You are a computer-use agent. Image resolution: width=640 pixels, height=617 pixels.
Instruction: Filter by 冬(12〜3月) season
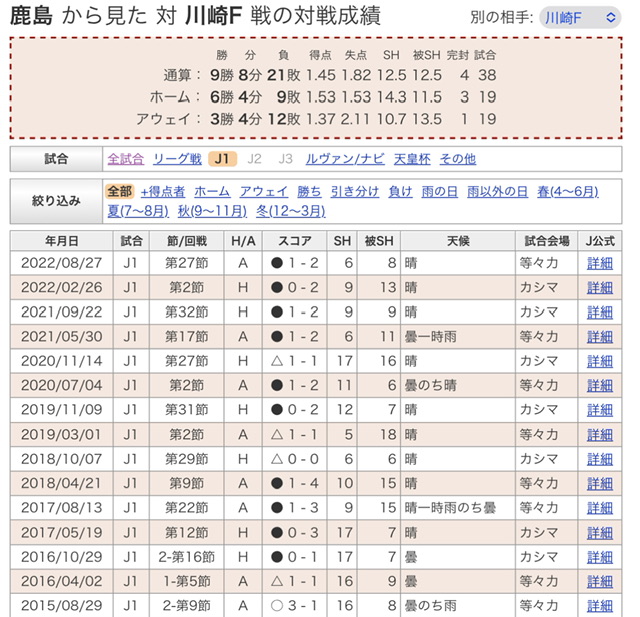[x=291, y=211]
